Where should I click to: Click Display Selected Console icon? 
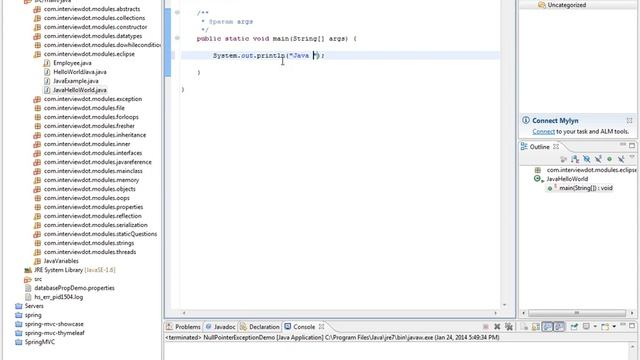click(586, 326)
